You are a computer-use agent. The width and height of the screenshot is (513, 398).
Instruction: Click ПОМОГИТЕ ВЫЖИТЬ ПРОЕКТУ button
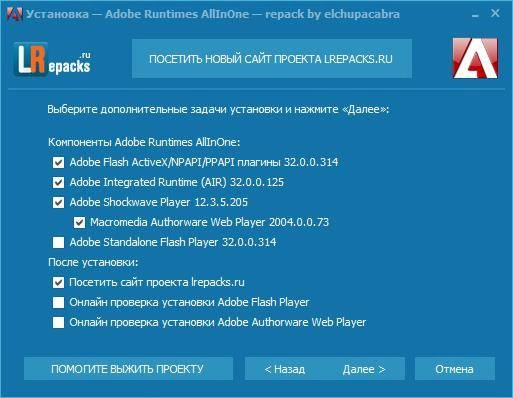point(128,369)
